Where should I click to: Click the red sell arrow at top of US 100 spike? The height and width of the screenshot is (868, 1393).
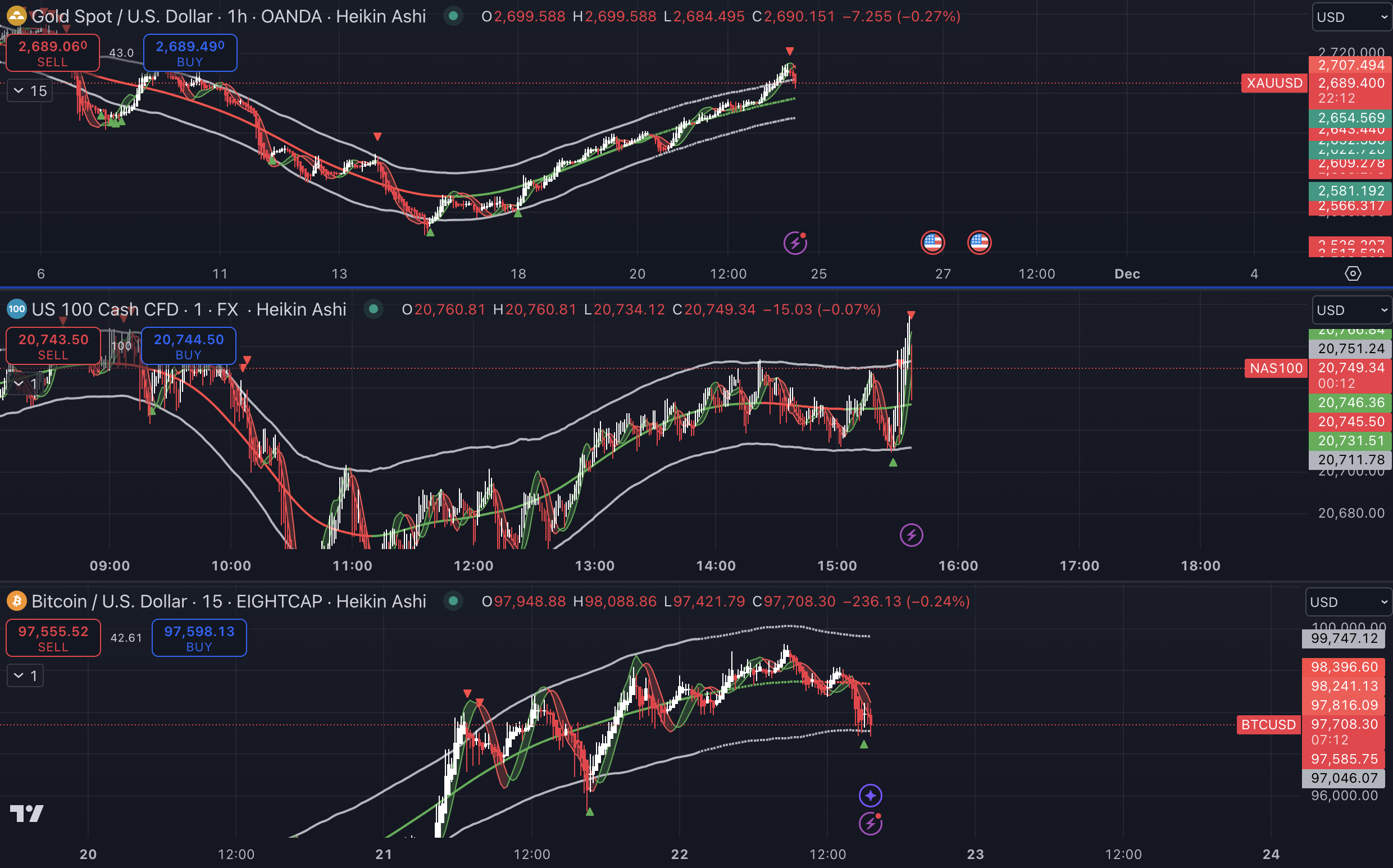911,314
